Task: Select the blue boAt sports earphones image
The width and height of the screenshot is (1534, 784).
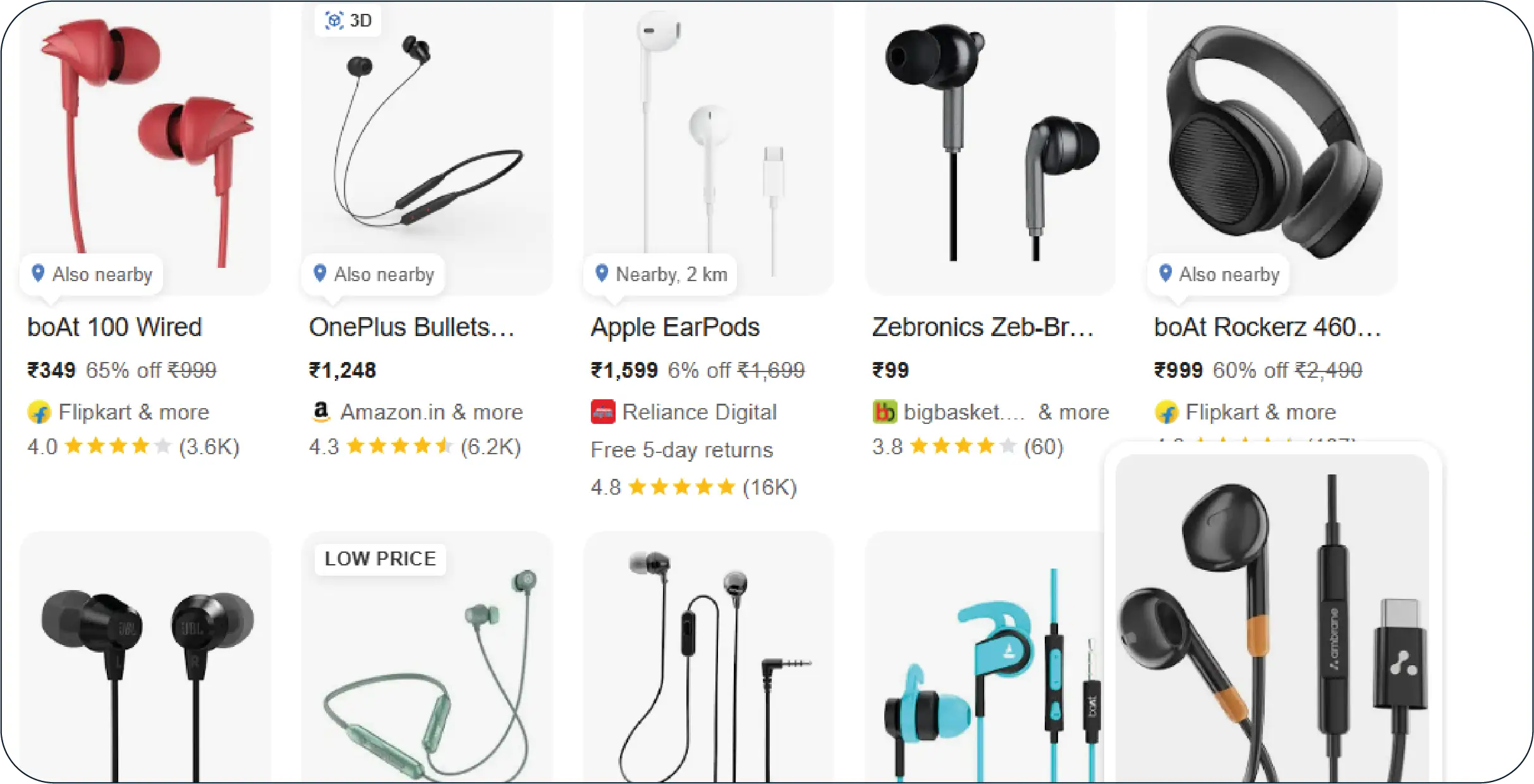Action: pyautogui.click(x=986, y=657)
